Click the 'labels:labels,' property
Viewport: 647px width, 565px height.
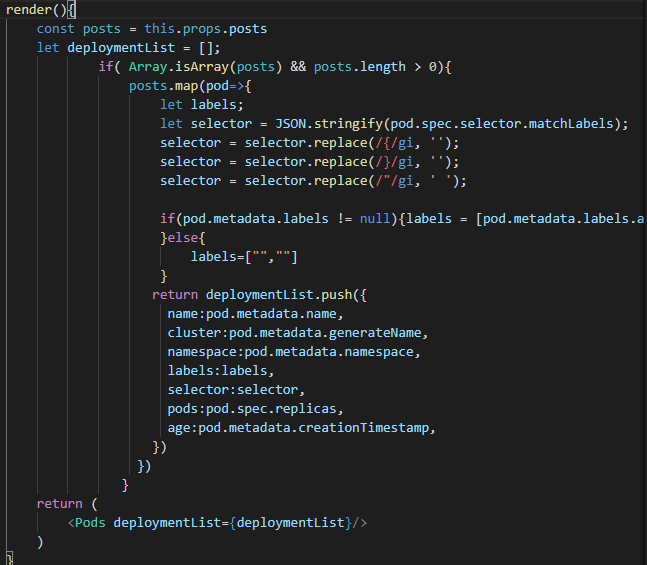click(x=221, y=371)
